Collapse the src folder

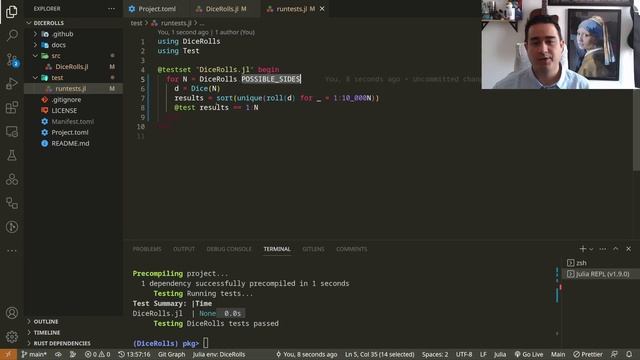[x=73, y=56]
